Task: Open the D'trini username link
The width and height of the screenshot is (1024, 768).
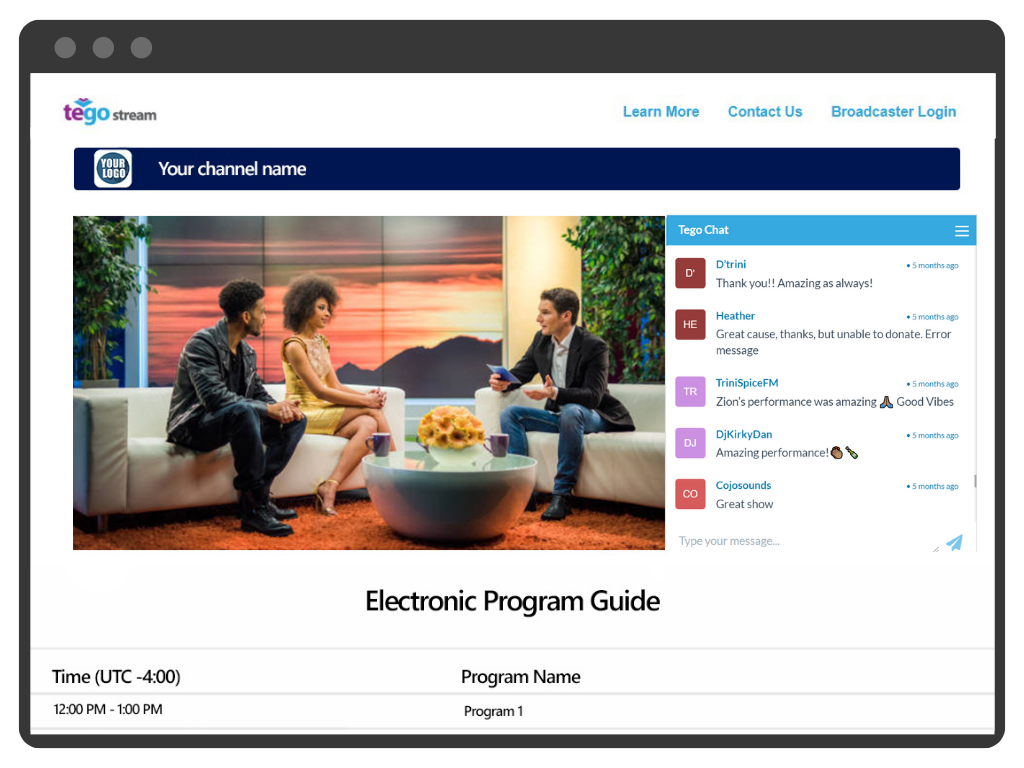Action: pyautogui.click(x=731, y=265)
